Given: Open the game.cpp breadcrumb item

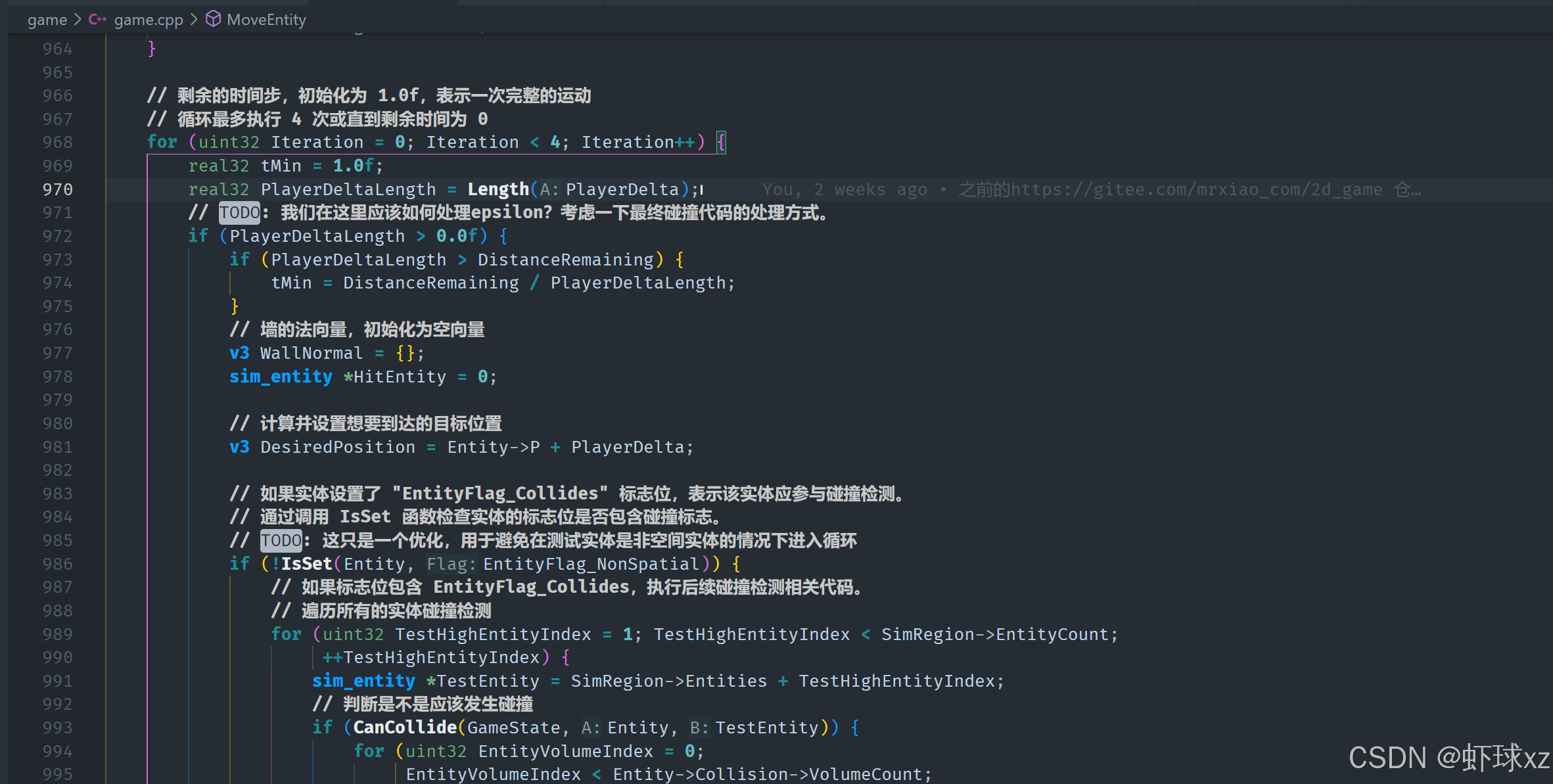Looking at the screenshot, I should tap(149, 20).
